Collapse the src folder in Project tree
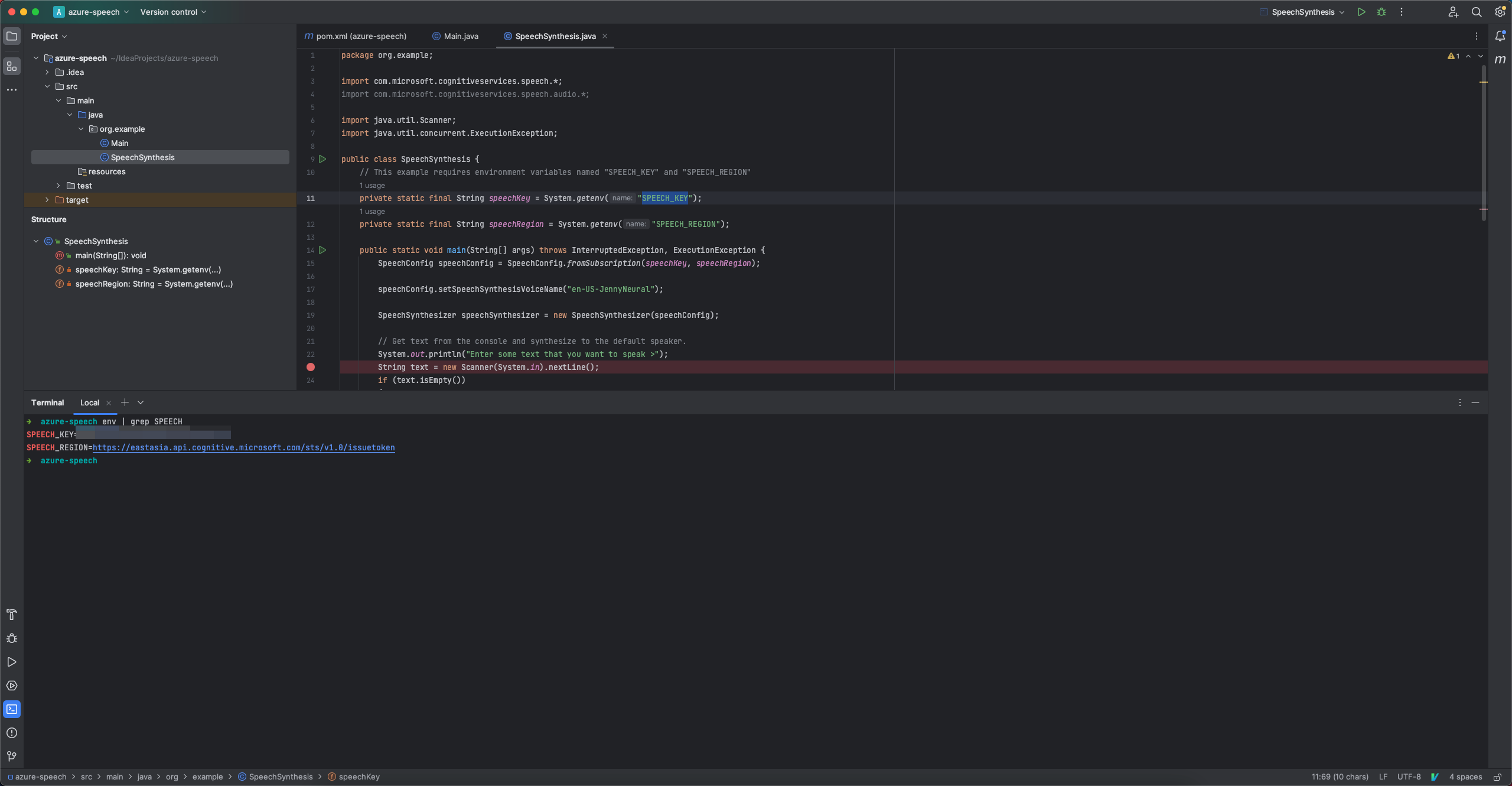The height and width of the screenshot is (786, 1512). pos(47,86)
